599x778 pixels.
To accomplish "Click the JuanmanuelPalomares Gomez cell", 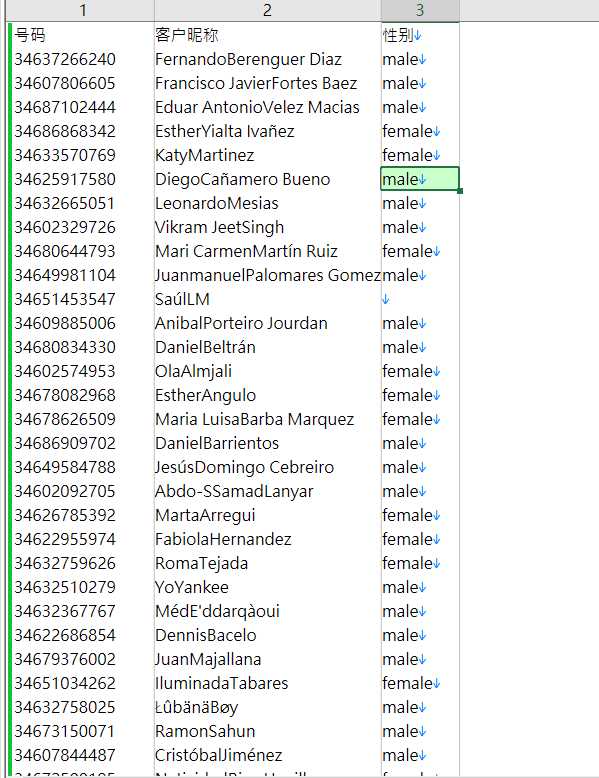I will click(x=267, y=275).
